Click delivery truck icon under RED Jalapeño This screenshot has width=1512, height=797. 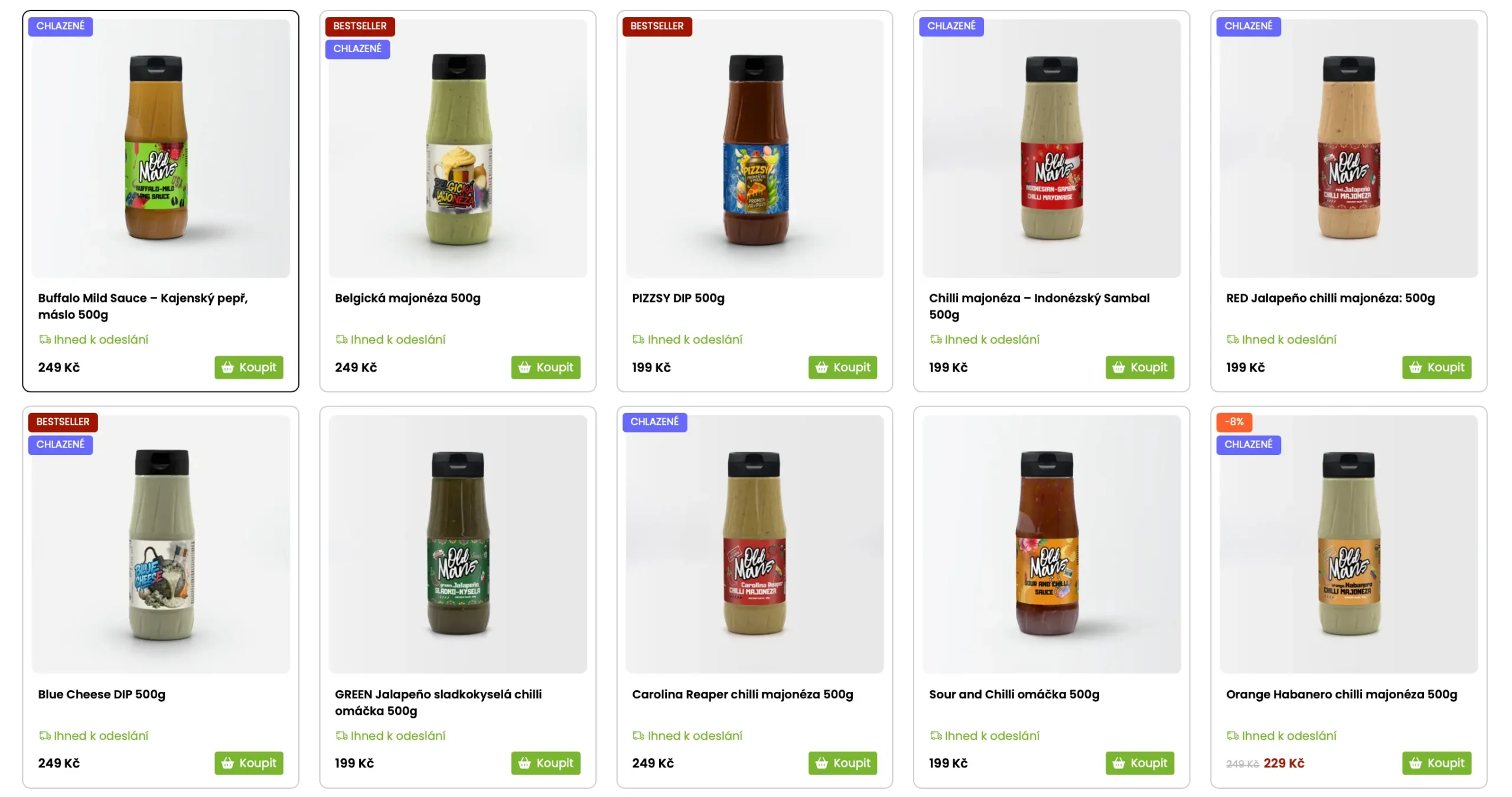[x=1233, y=340]
